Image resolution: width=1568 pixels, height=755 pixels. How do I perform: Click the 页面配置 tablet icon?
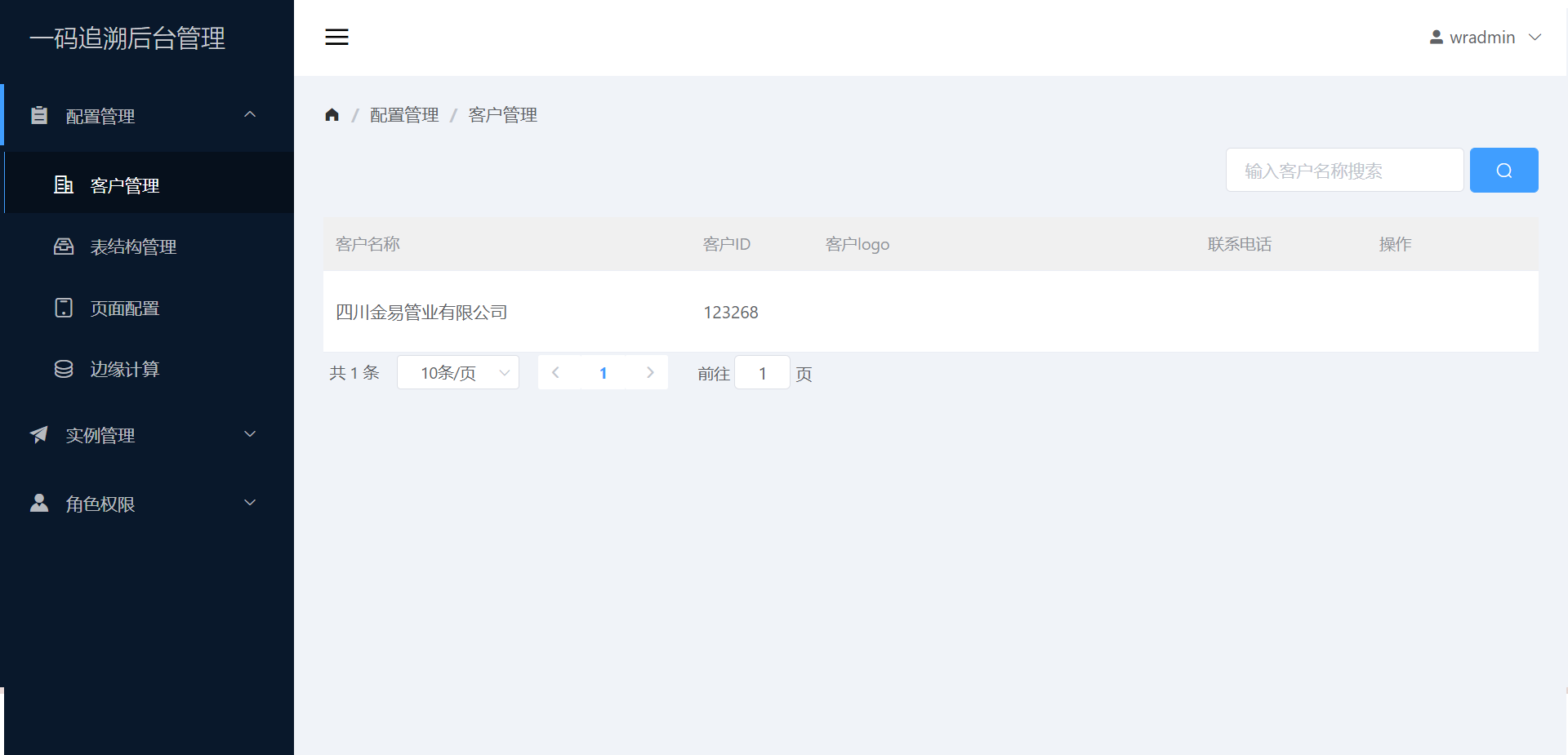[x=63, y=308]
